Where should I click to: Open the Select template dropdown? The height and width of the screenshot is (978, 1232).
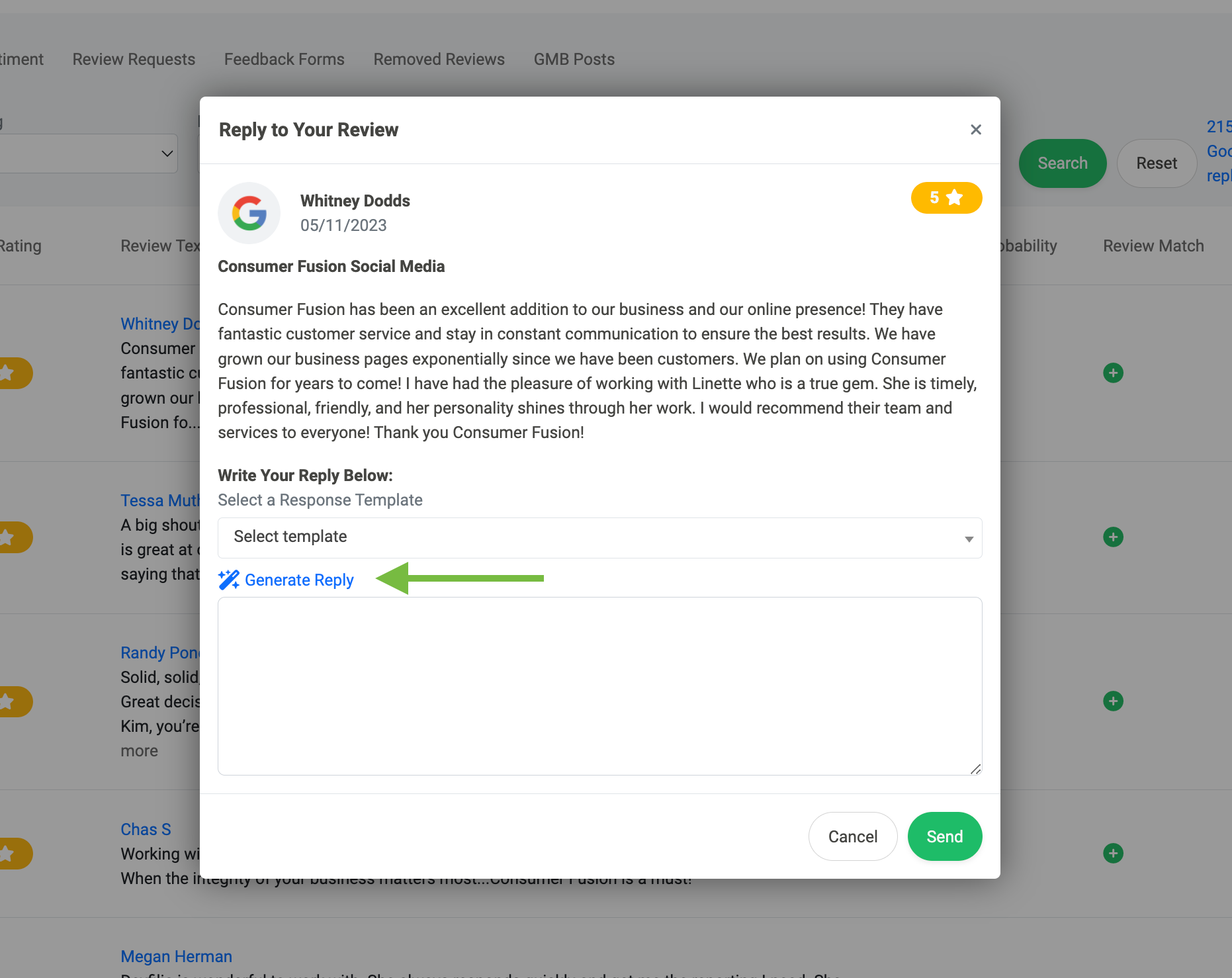[599, 537]
